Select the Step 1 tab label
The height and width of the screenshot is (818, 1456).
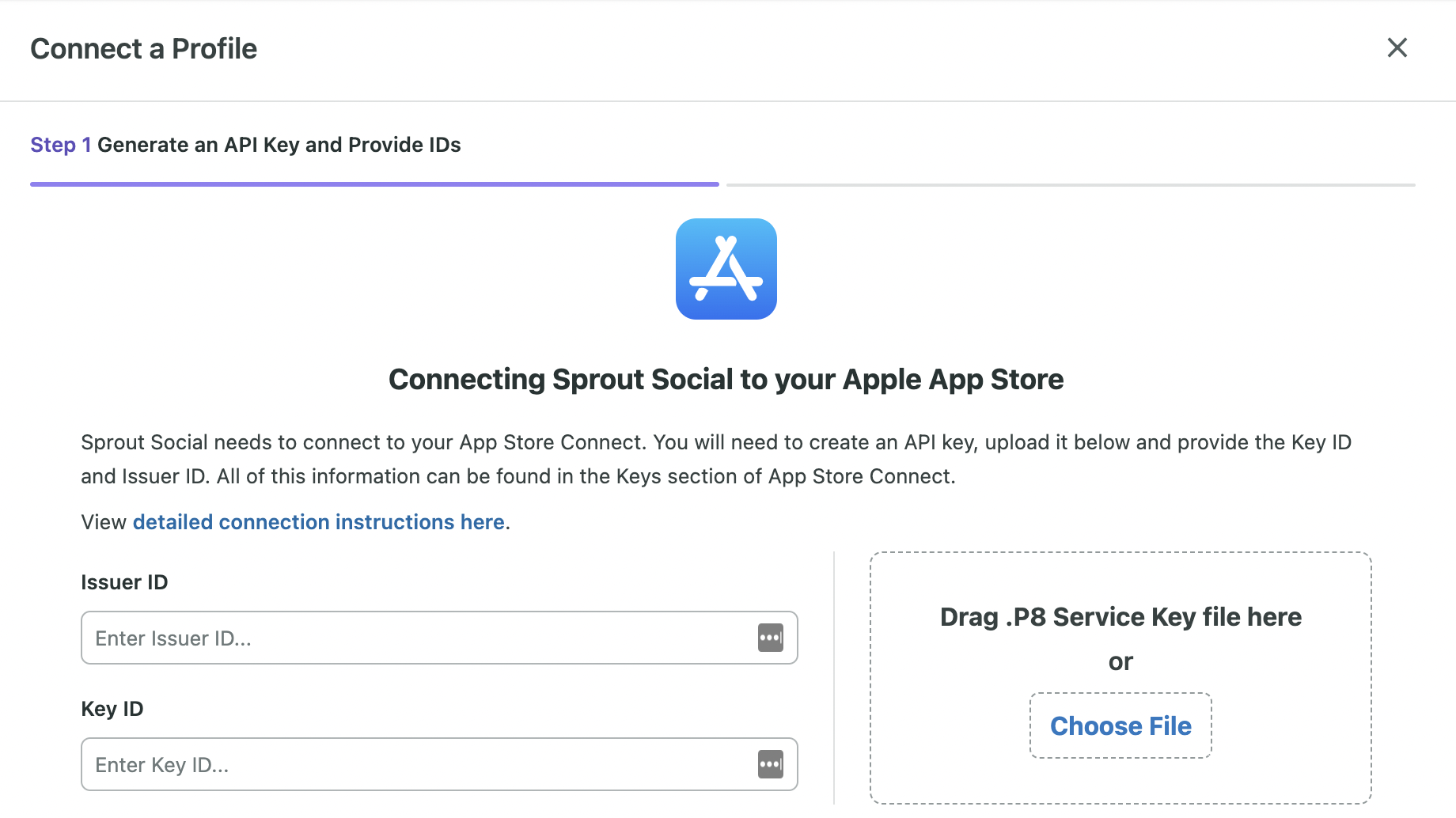pos(60,145)
